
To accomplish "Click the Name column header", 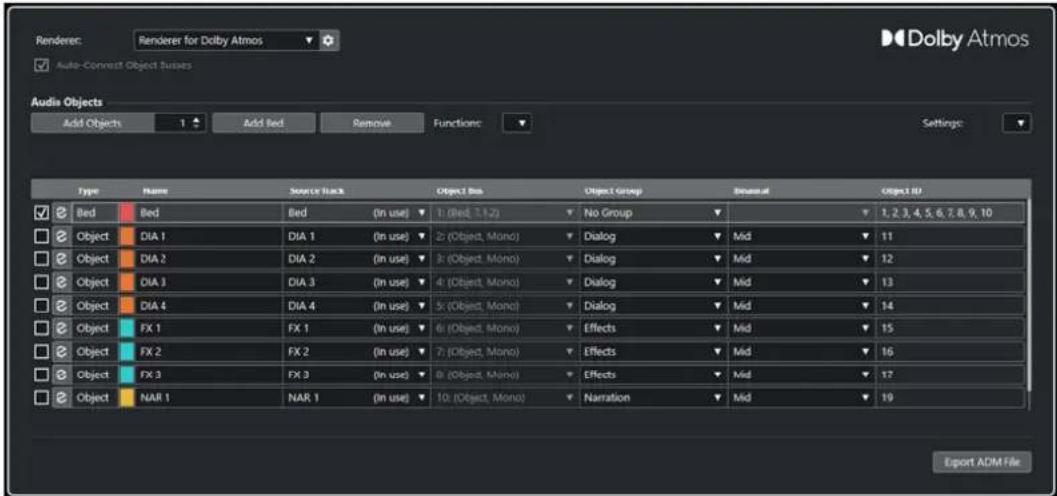I will pos(150,191).
